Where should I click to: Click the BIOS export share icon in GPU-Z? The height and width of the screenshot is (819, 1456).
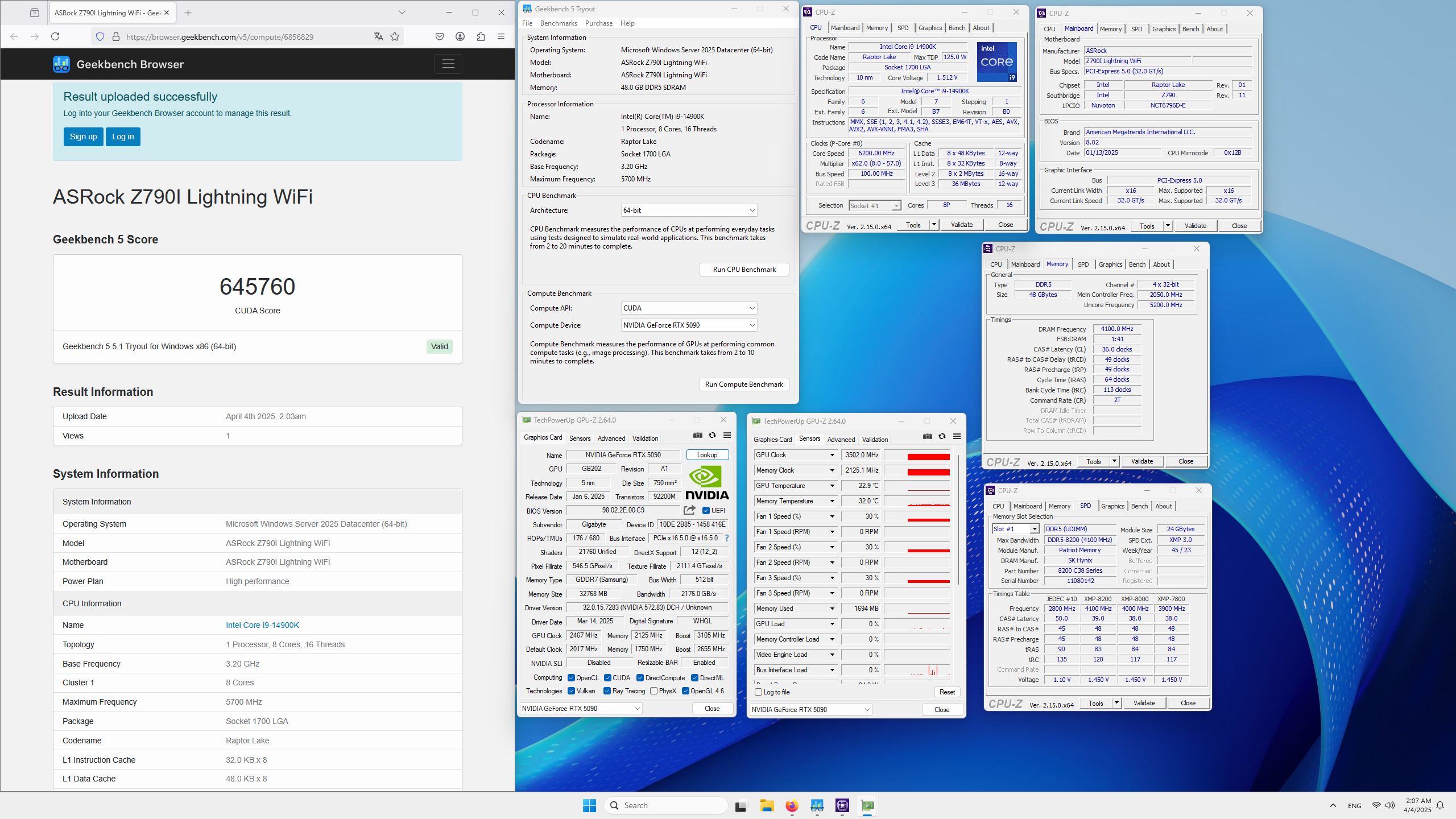pos(690,510)
